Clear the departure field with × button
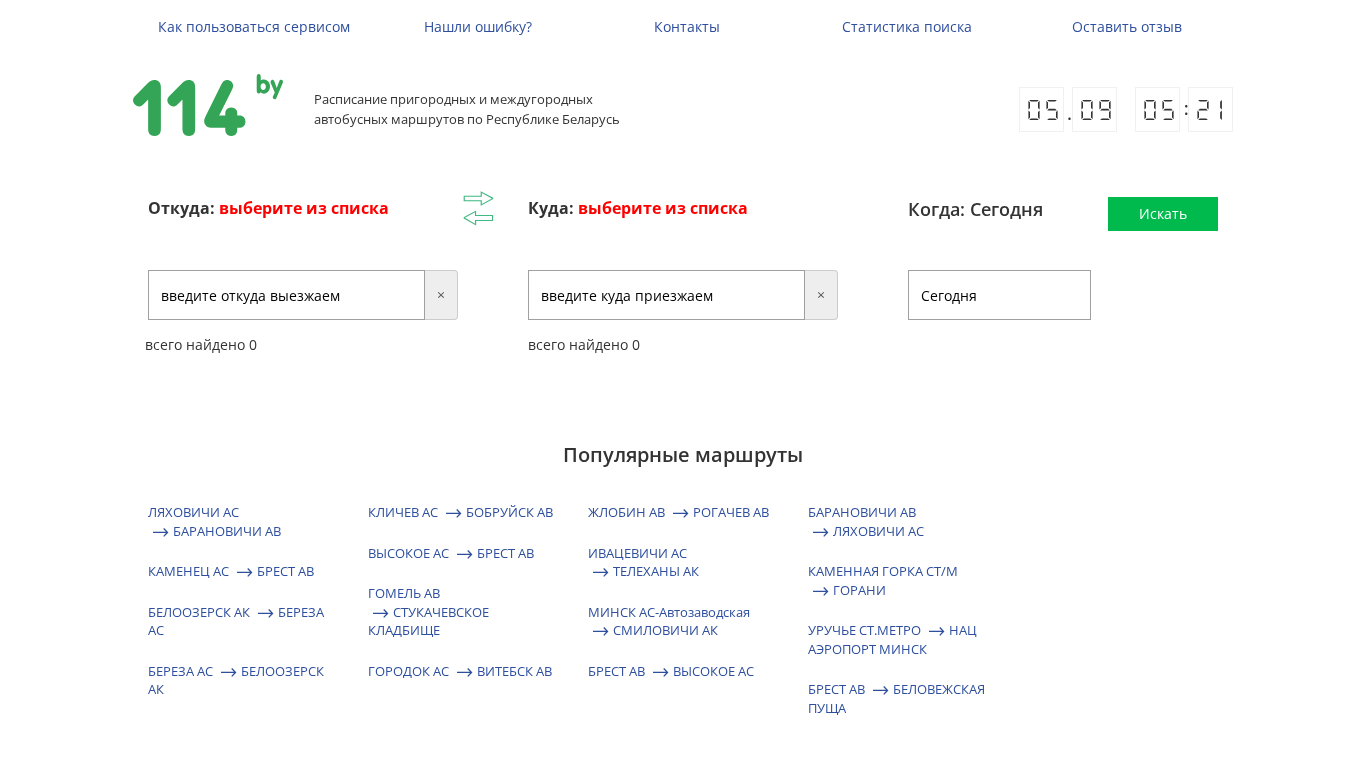This screenshot has height=768, width=1366. (441, 295)
